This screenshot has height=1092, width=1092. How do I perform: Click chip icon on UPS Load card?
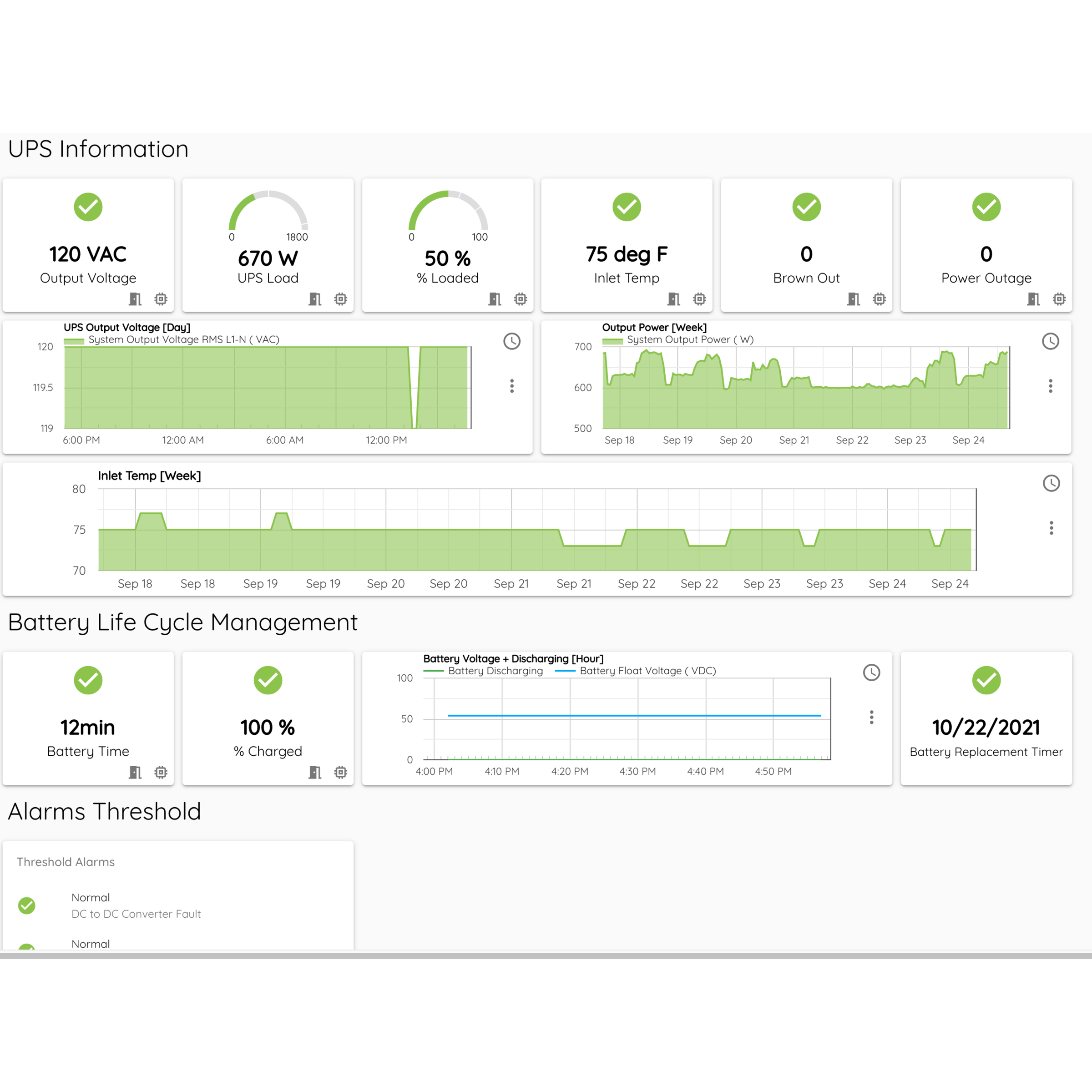pos(340,299)
